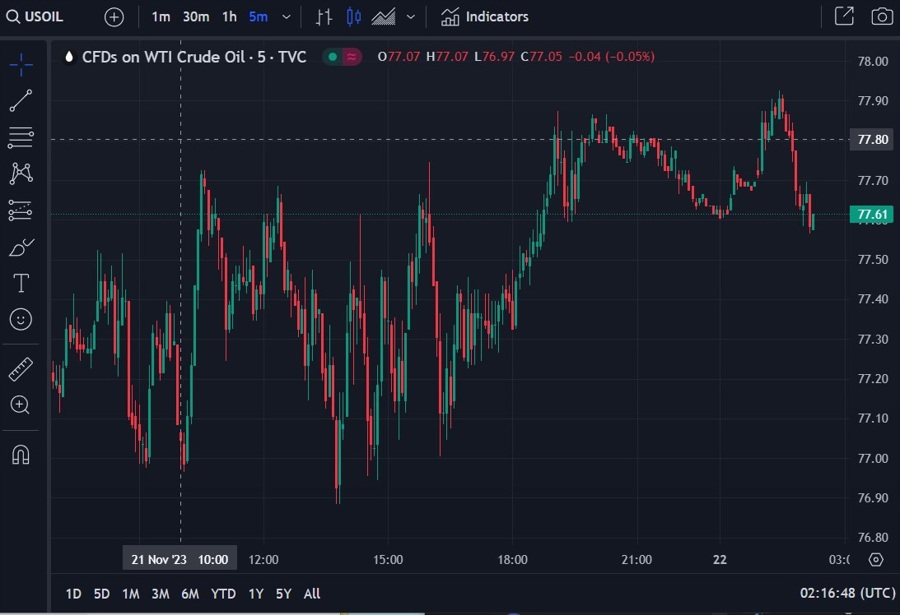
Task: Click the 22 date label on time axis
Action: pyautogui.click(x=720, y=560)
